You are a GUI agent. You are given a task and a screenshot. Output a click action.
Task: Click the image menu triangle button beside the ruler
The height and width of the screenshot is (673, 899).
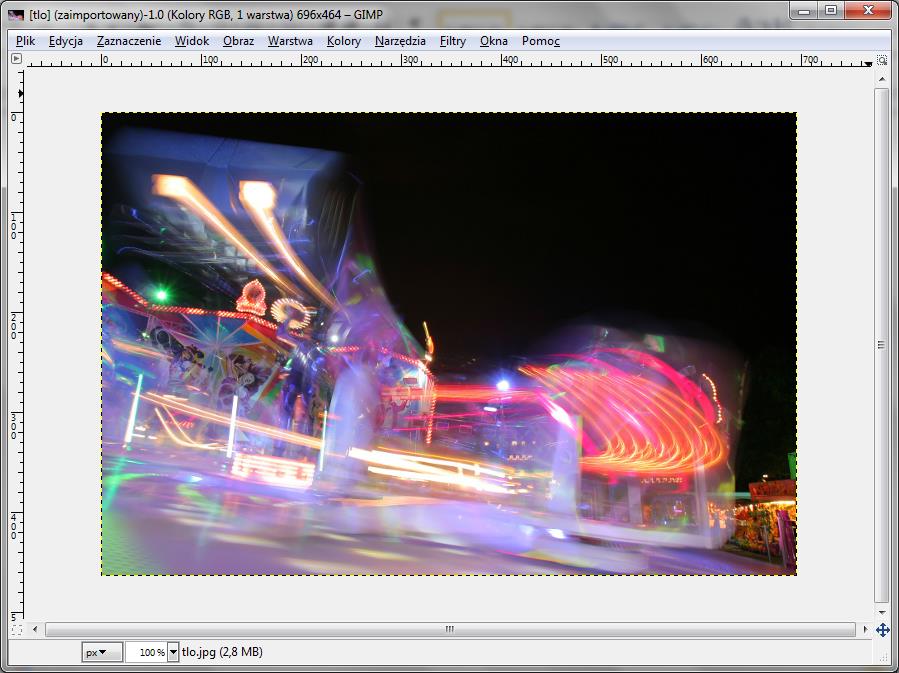[17, 58]
